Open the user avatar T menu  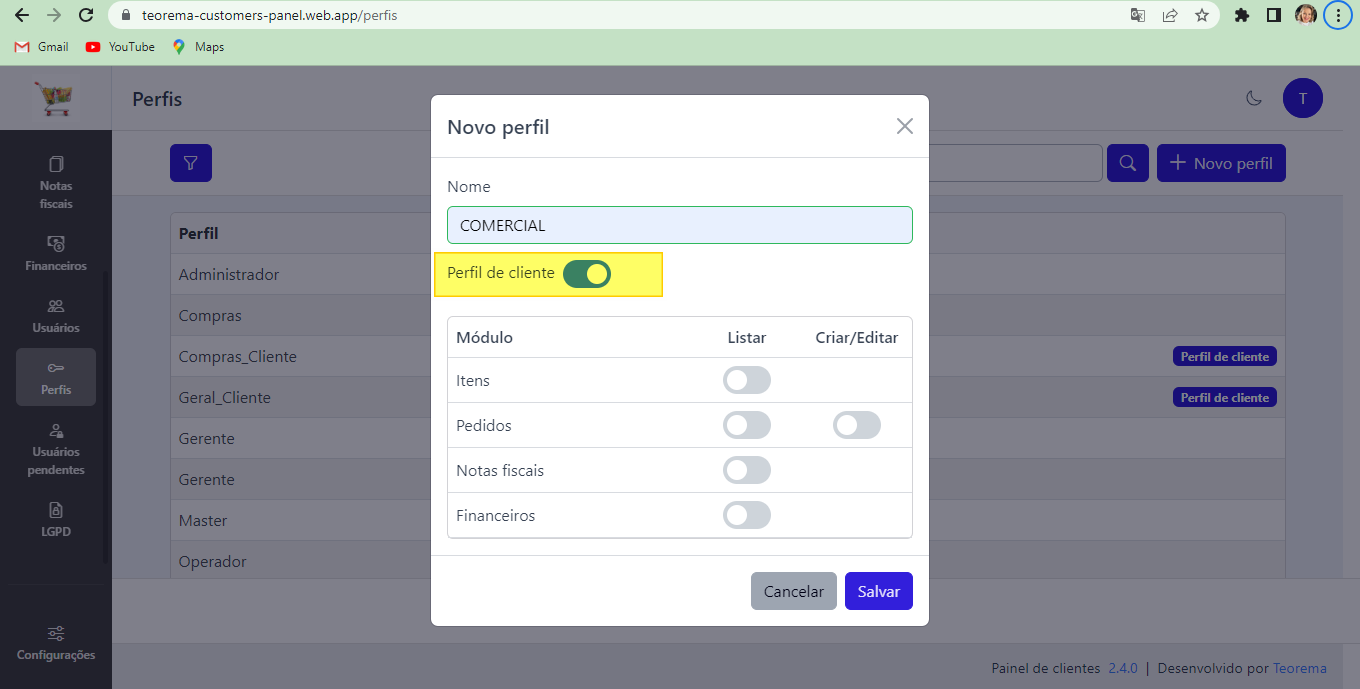[1302, 98]
